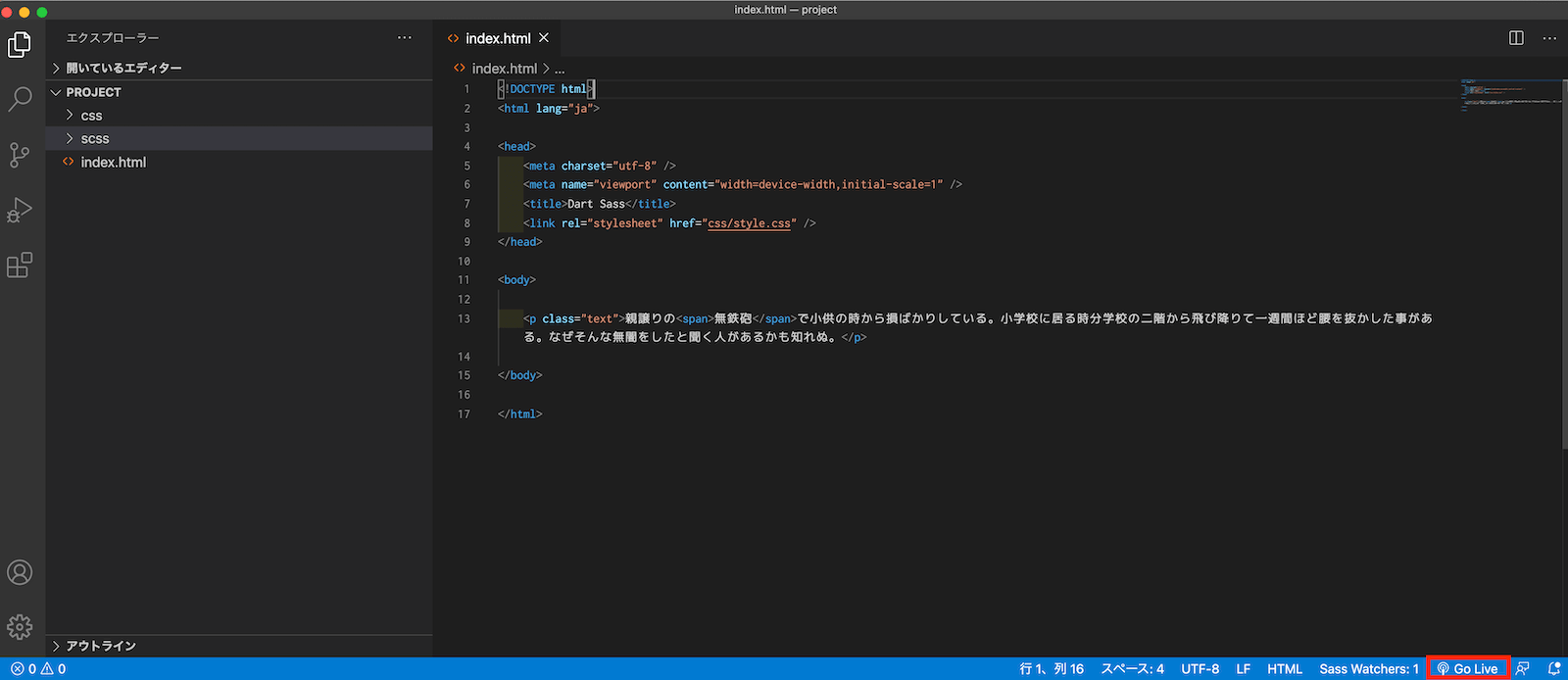
Task: Click index.html in the breadcrumb
Action: [x=505, y=69]
